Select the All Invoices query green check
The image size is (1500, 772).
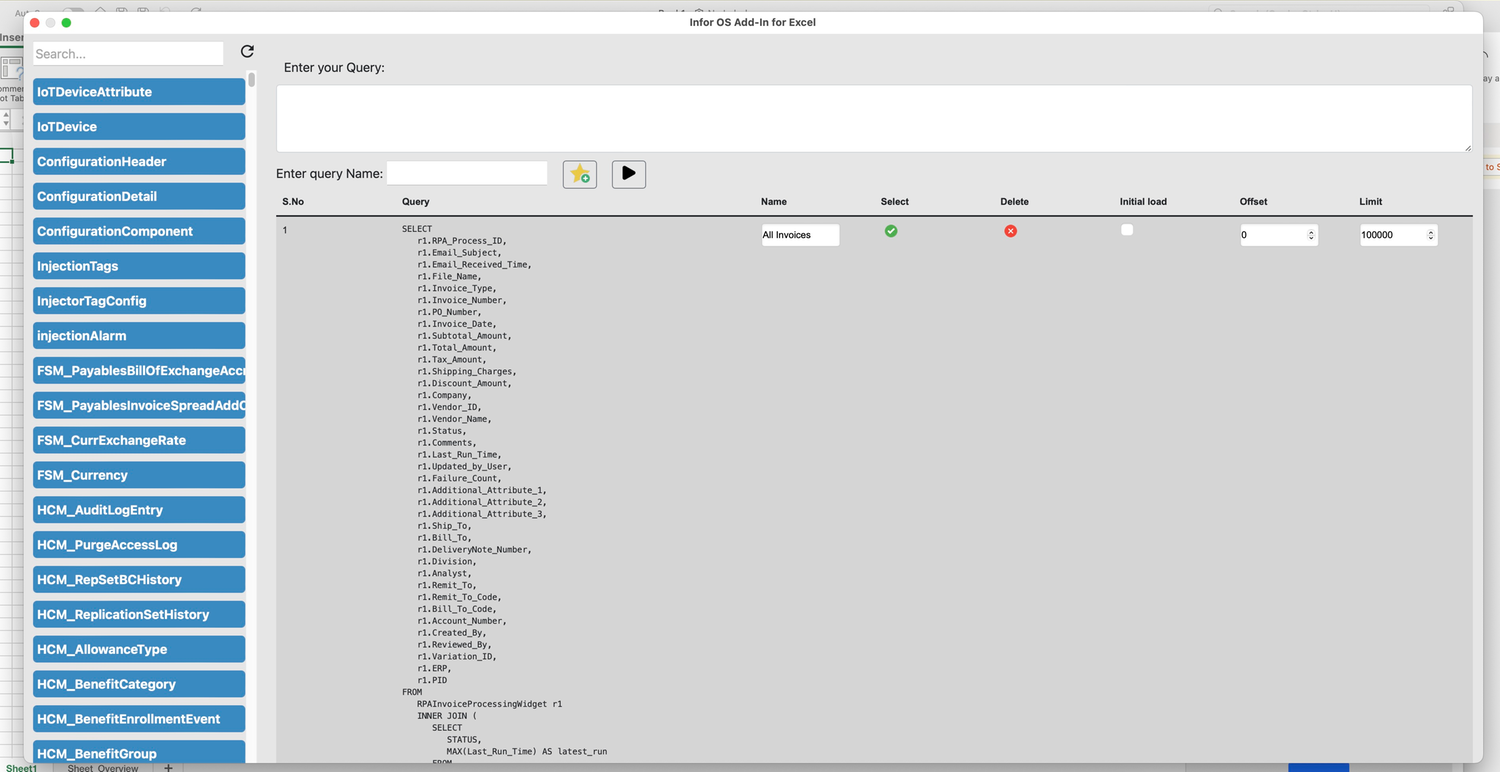[891, 231]
